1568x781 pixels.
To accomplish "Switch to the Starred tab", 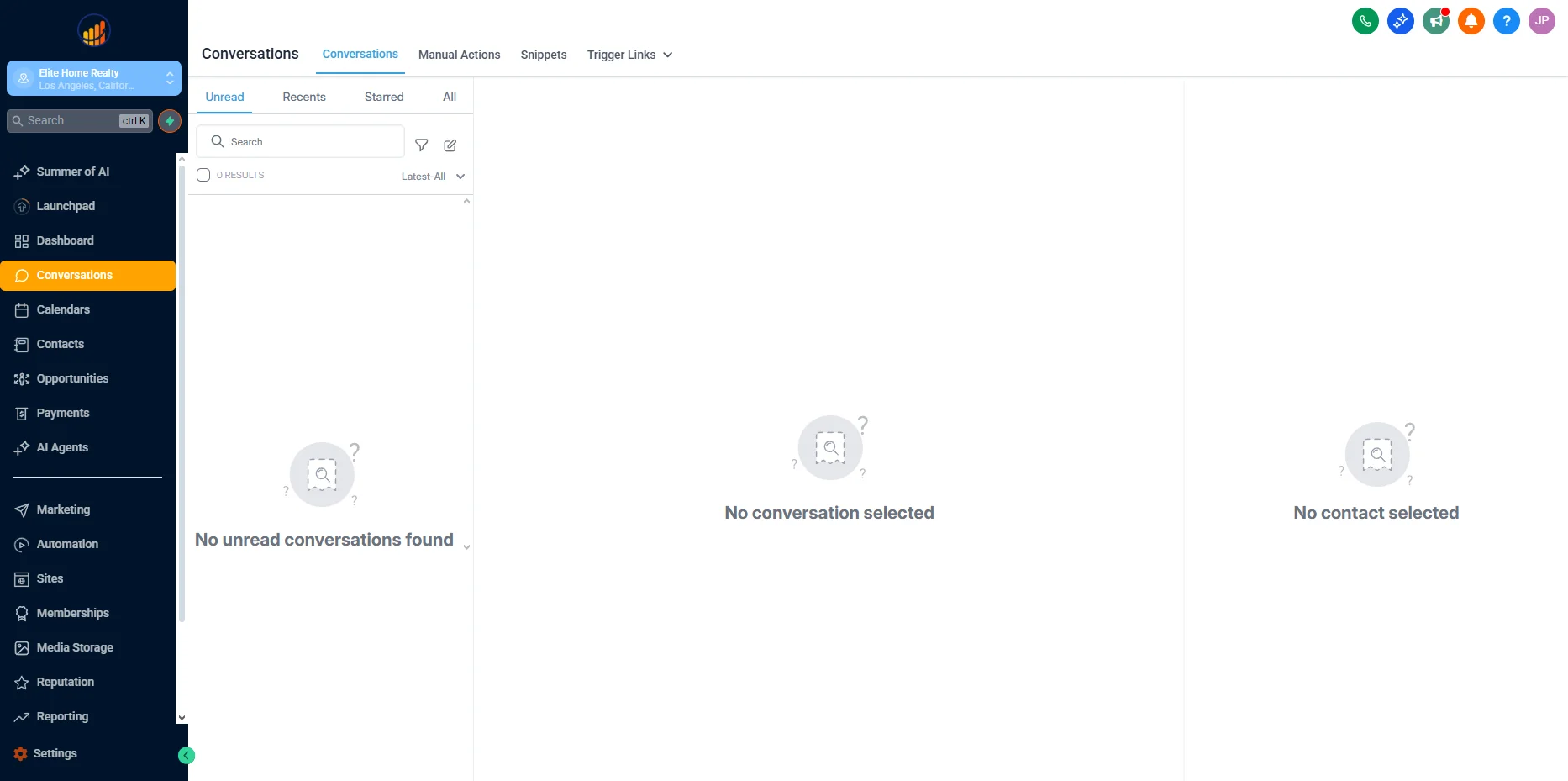I will click(x=384, y=97).
